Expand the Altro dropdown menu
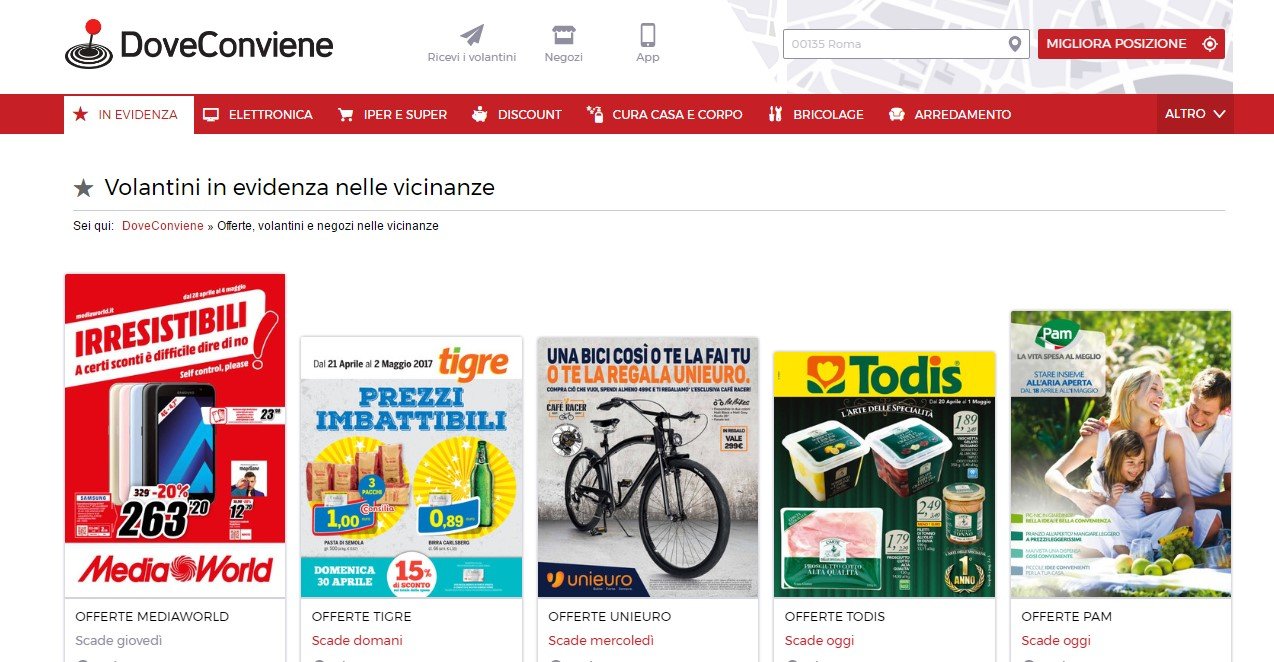The image size is (1274, 662). (1195, 114)
